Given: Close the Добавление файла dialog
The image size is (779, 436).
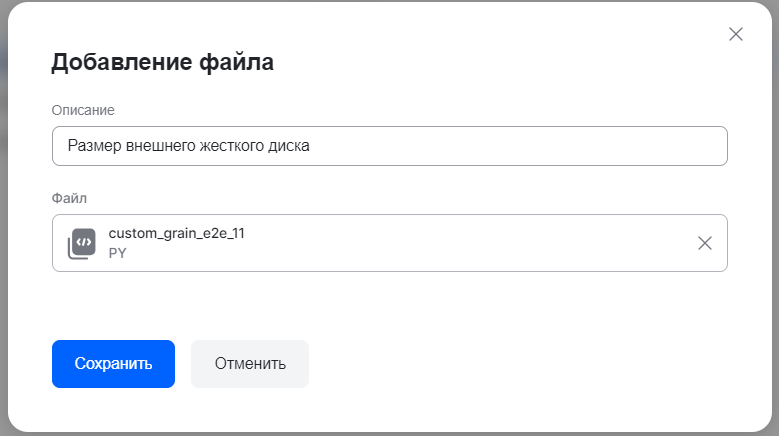Looking at the screenshot, I should (x=736, y=34).
